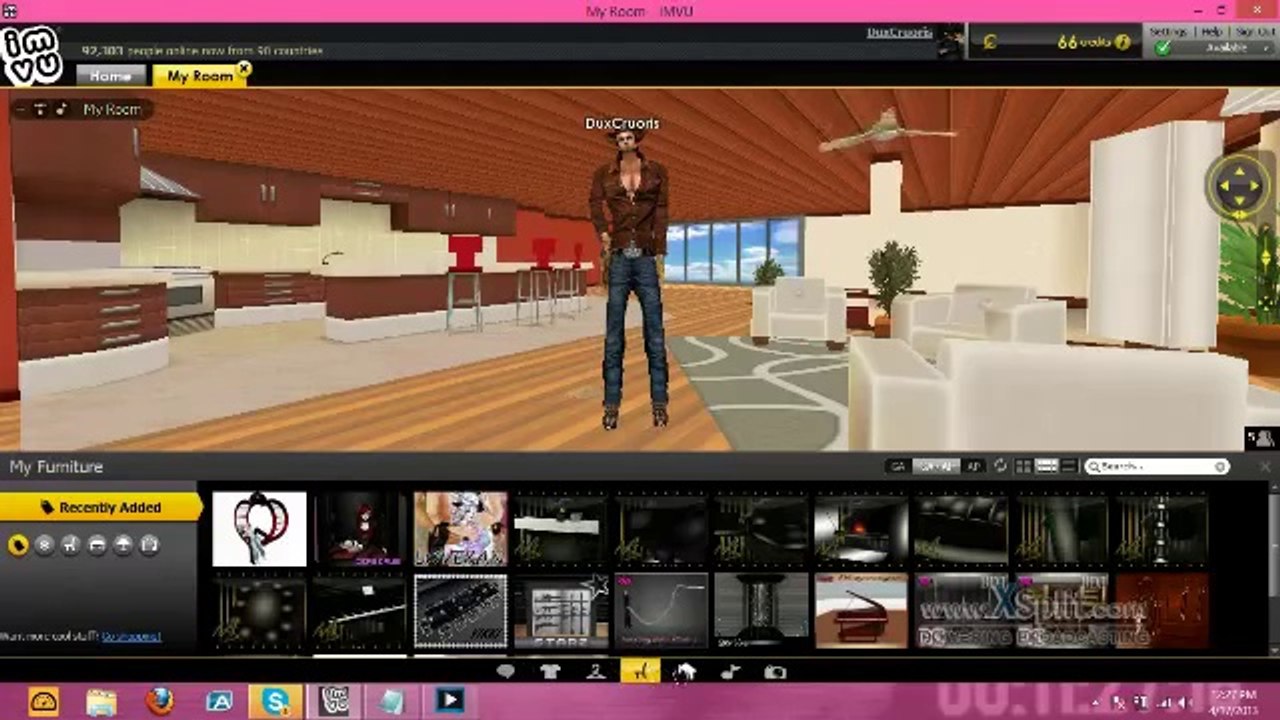The width and height of the screenshot is (1280, 720).
Task: Open the camera snapshot tool
Action: coord(775,672)
